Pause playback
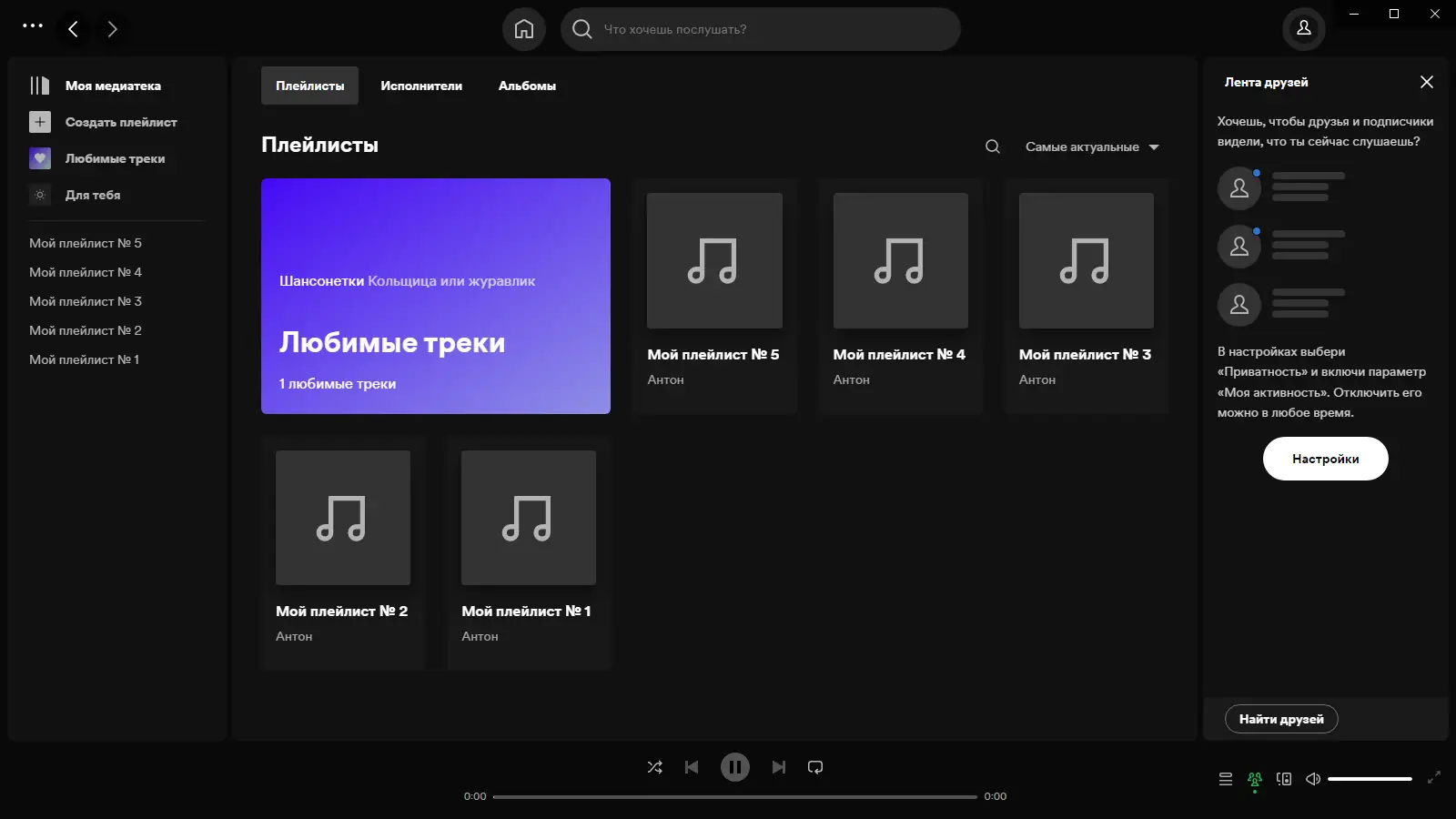 point(735,767)
